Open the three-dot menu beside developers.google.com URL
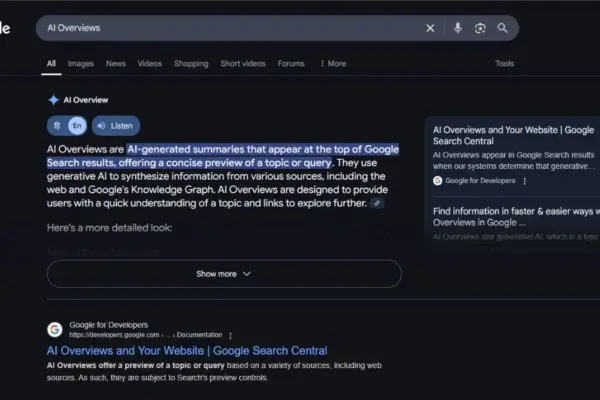The image size is (600, 400). (230, 336)
